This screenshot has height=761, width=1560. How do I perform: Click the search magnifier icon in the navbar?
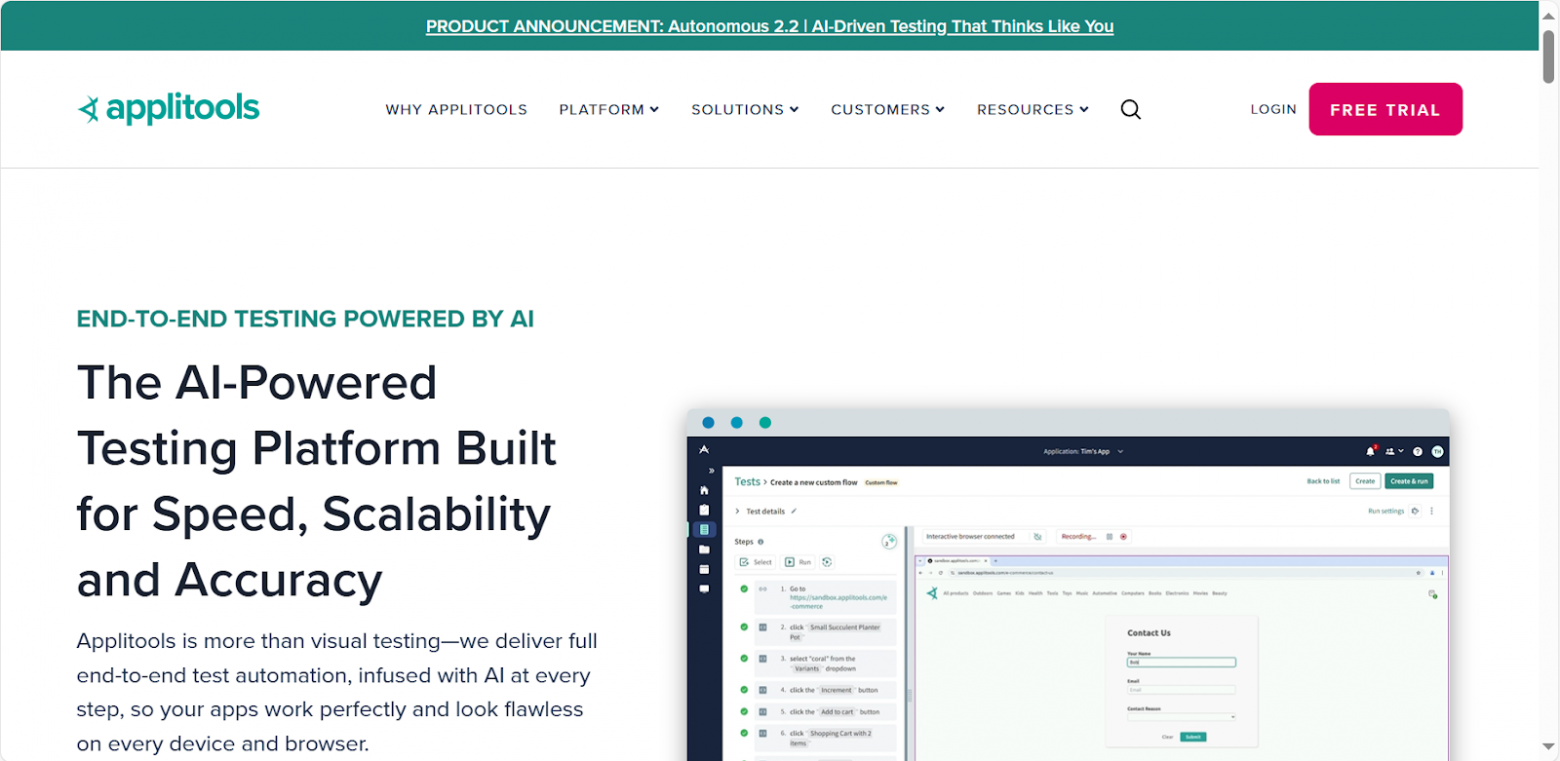1130,110
